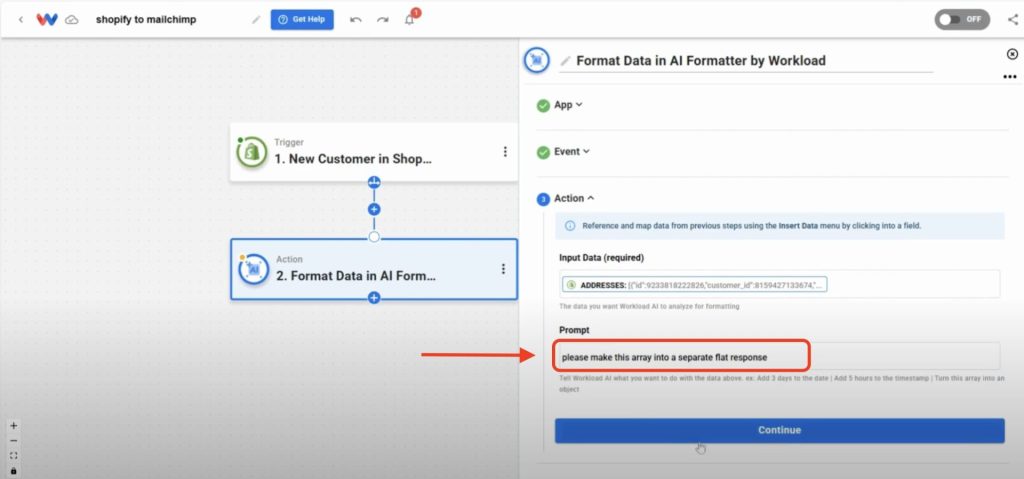This screenshot has height=479, width=1024.
Task: Collapse the Action section
Action: click(x=574, y=198)
